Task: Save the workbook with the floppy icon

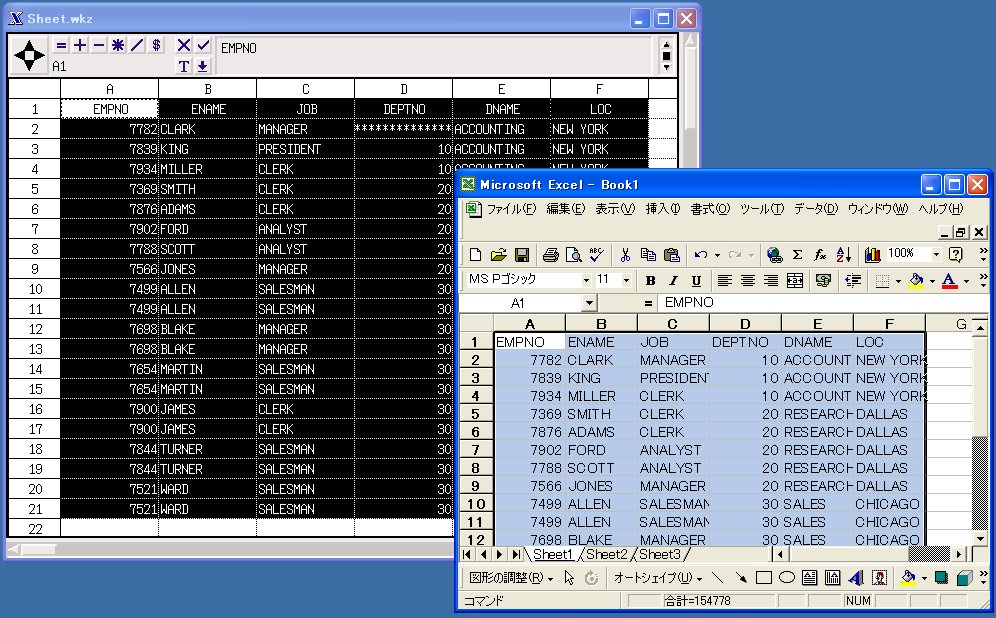Action: click(x=522, y=255)
